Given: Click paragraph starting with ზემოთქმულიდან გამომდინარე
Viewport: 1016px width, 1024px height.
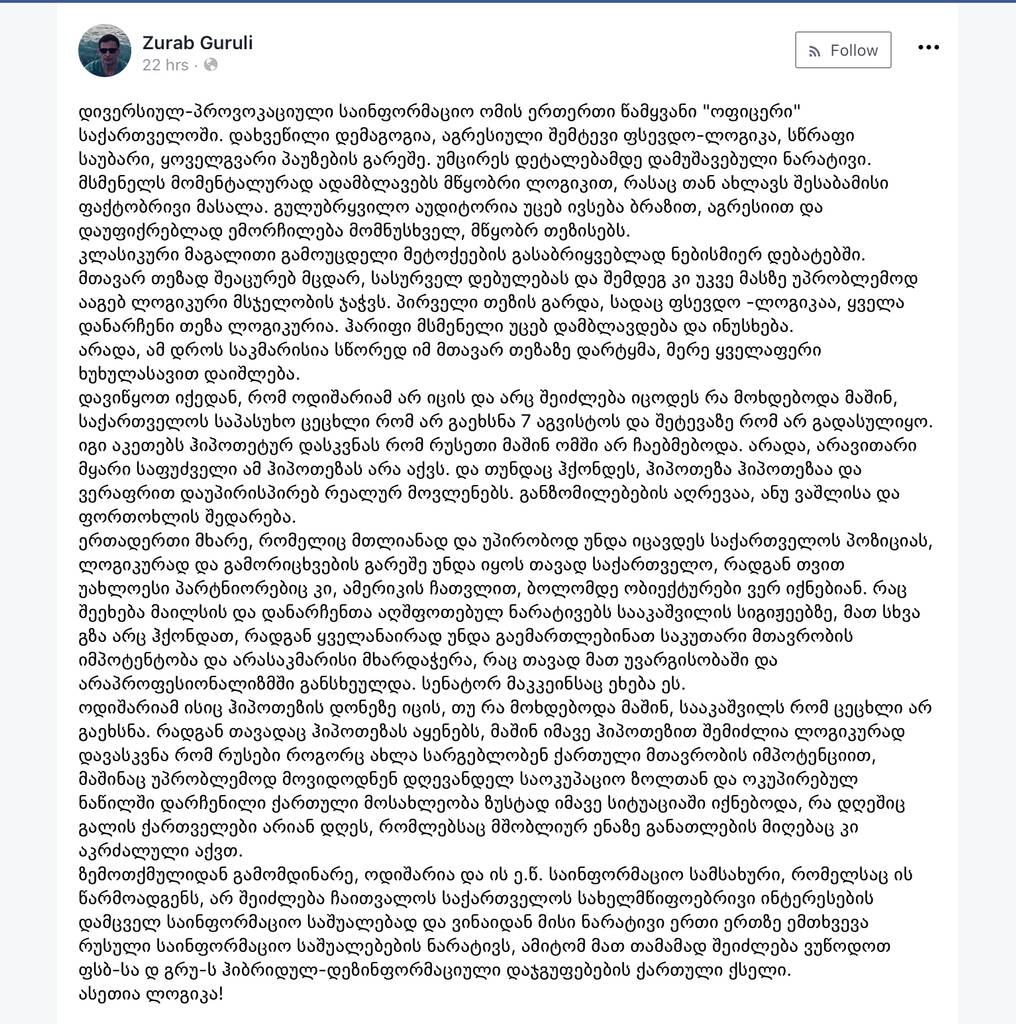Looking at the screenshot, I should (x=495, y=922).
